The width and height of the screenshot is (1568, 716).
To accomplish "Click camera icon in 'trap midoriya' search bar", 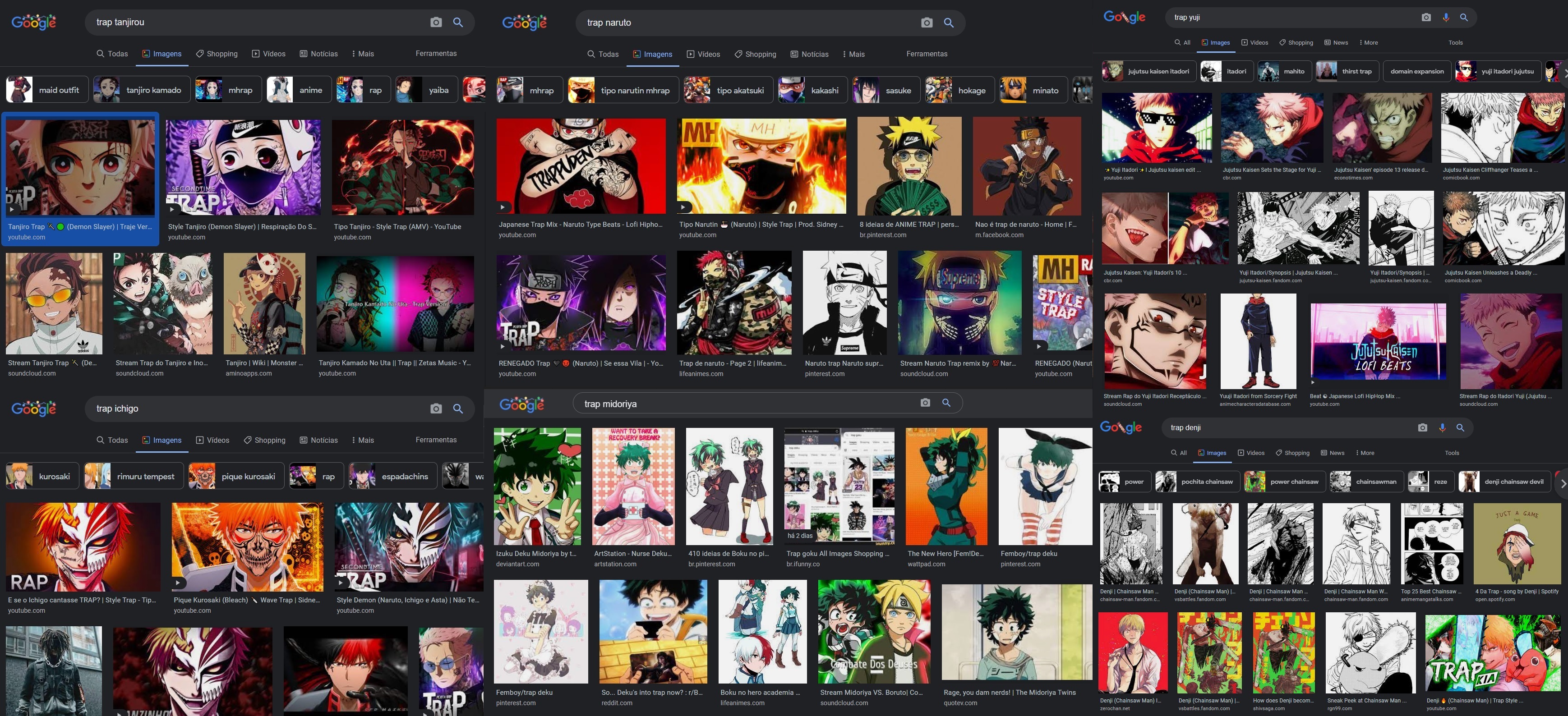I will pyautogui.click(x=925, y=403).
